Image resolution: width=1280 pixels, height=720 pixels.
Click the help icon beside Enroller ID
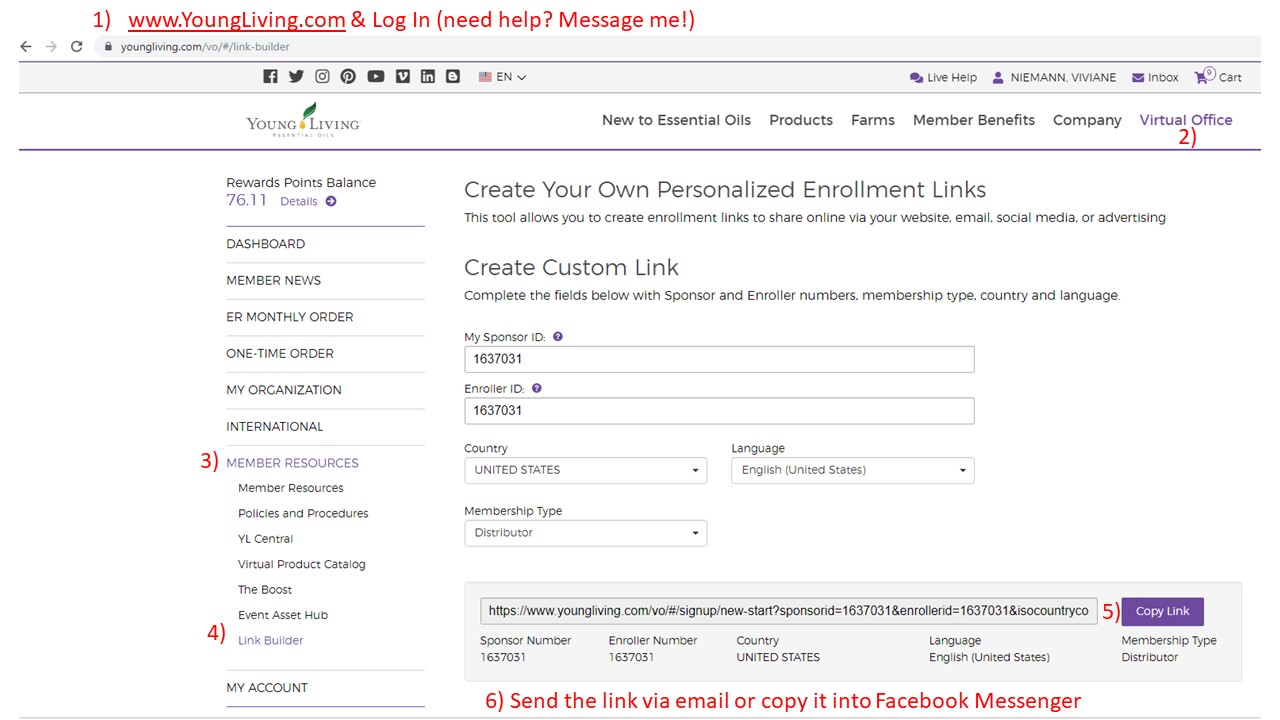pyautogui.click(x=537, y=388)
